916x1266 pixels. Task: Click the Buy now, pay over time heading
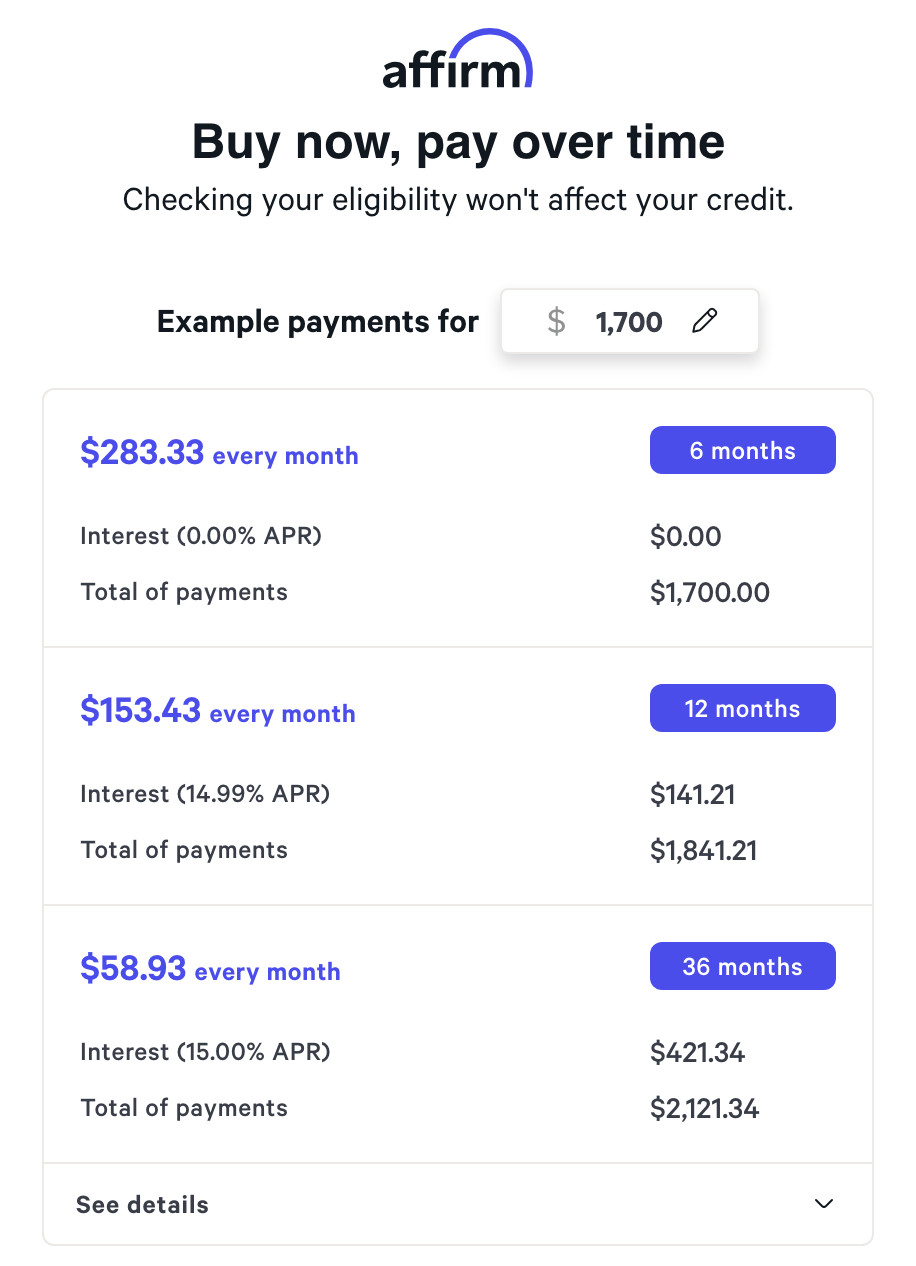point(458,141)
